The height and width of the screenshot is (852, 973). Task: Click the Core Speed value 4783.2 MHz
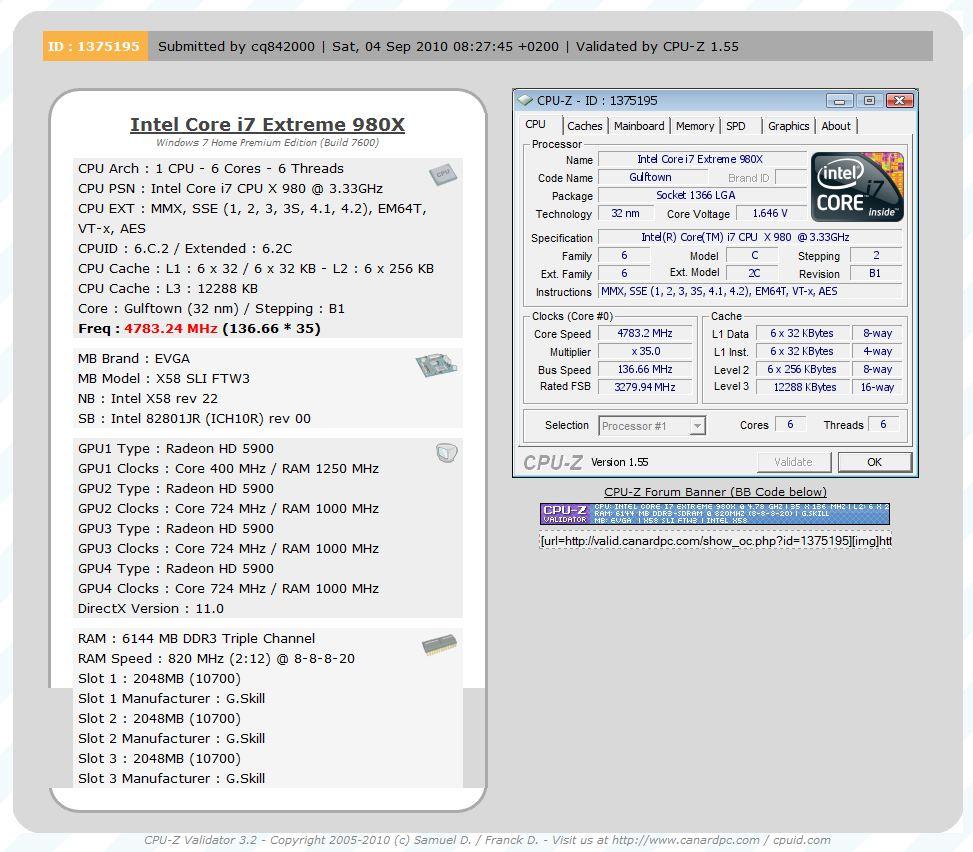(645, 333)
